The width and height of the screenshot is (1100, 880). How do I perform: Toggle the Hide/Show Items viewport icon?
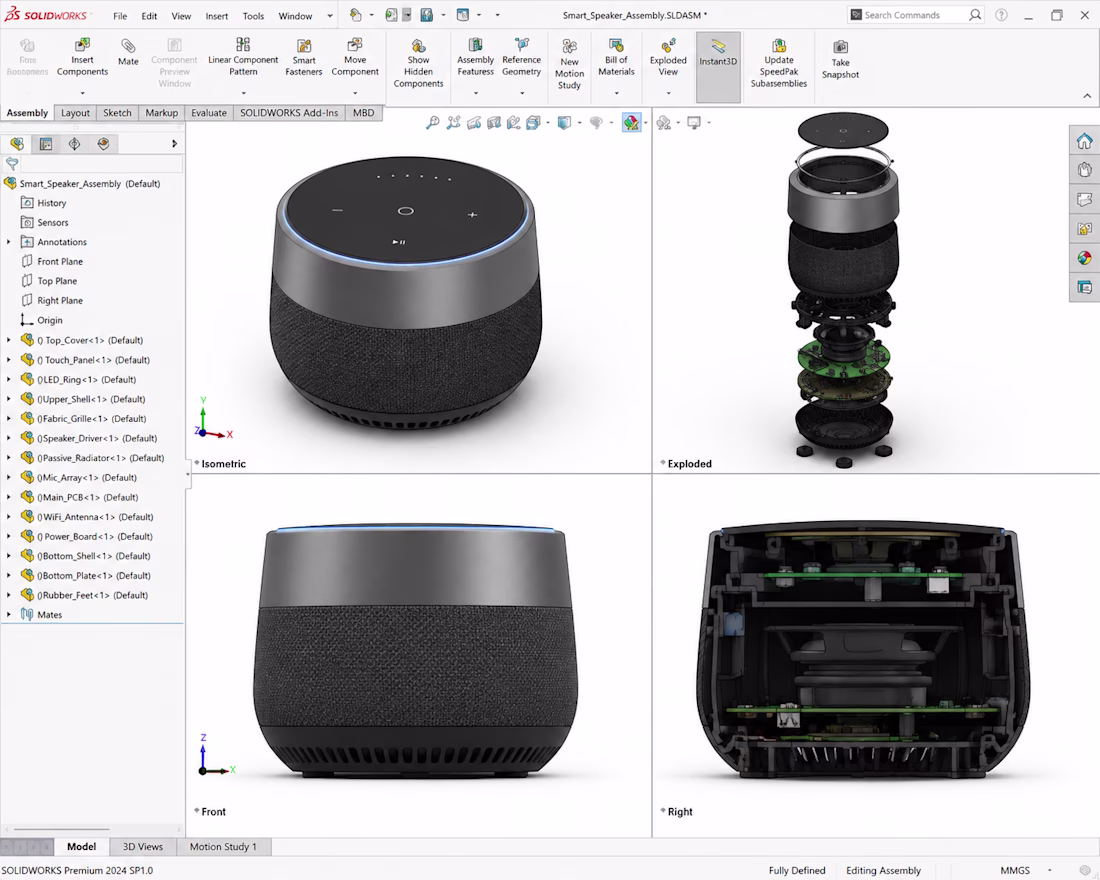tap(596, 123)
